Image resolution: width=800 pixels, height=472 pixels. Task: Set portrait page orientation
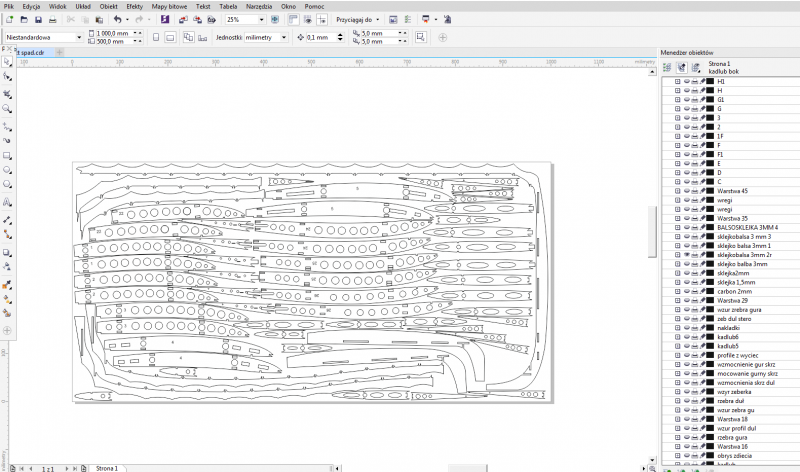[x=156, y=37]
